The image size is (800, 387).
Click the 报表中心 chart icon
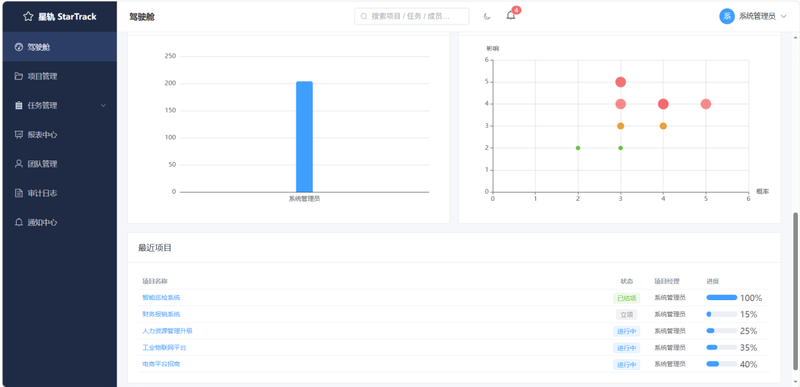19,135
